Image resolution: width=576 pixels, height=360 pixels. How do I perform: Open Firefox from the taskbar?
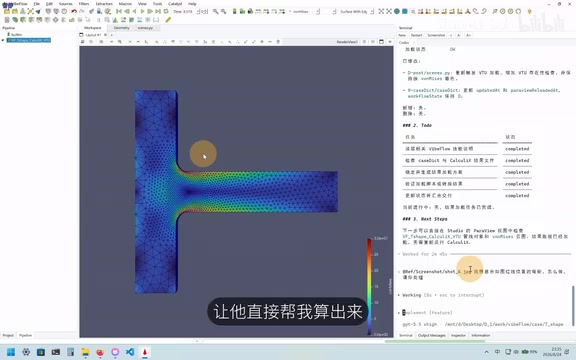[100, 352]
